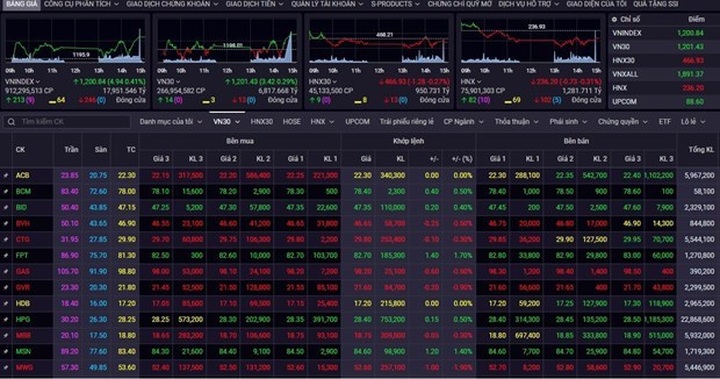Select the UPCOM list tab
This screenshot has height=379, width=720.
[357, 122]
